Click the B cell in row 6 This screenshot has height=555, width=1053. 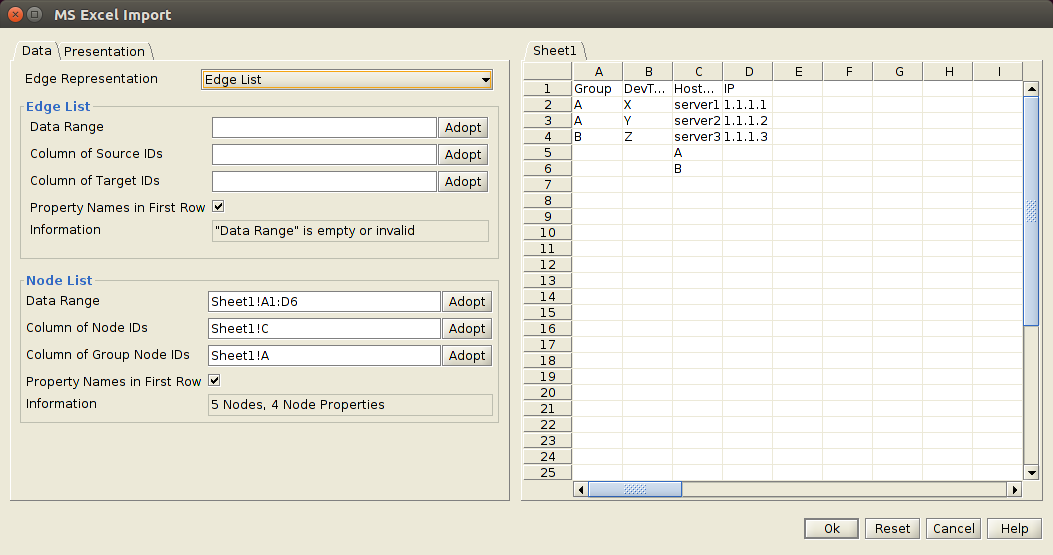point(698,169)
